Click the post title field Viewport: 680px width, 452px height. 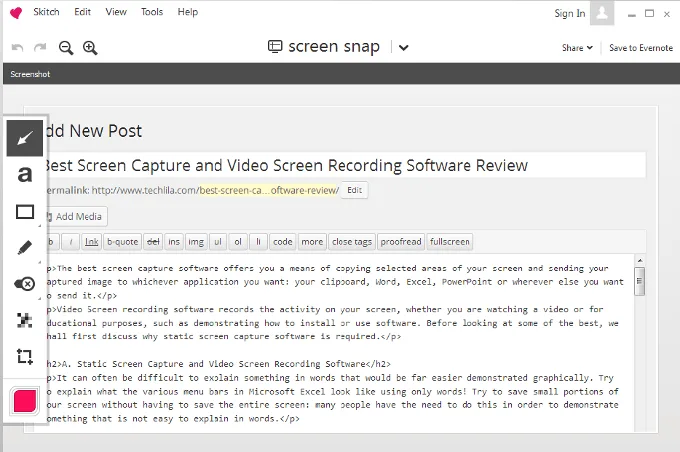pos(345,165)
